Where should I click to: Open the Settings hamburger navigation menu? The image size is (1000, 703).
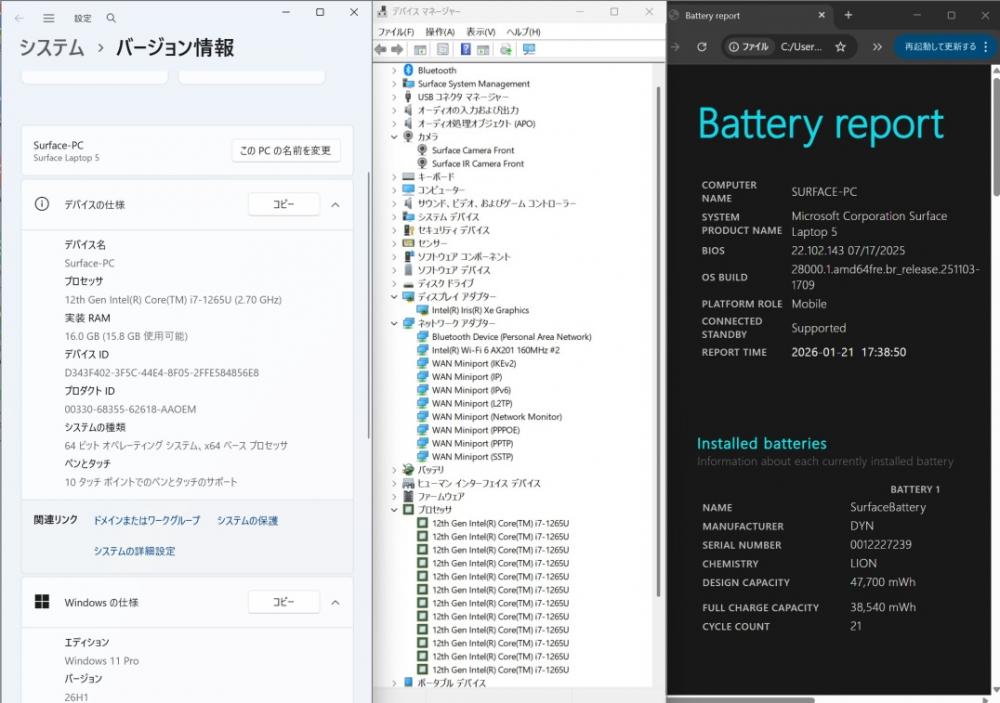(x=47, y=18)
